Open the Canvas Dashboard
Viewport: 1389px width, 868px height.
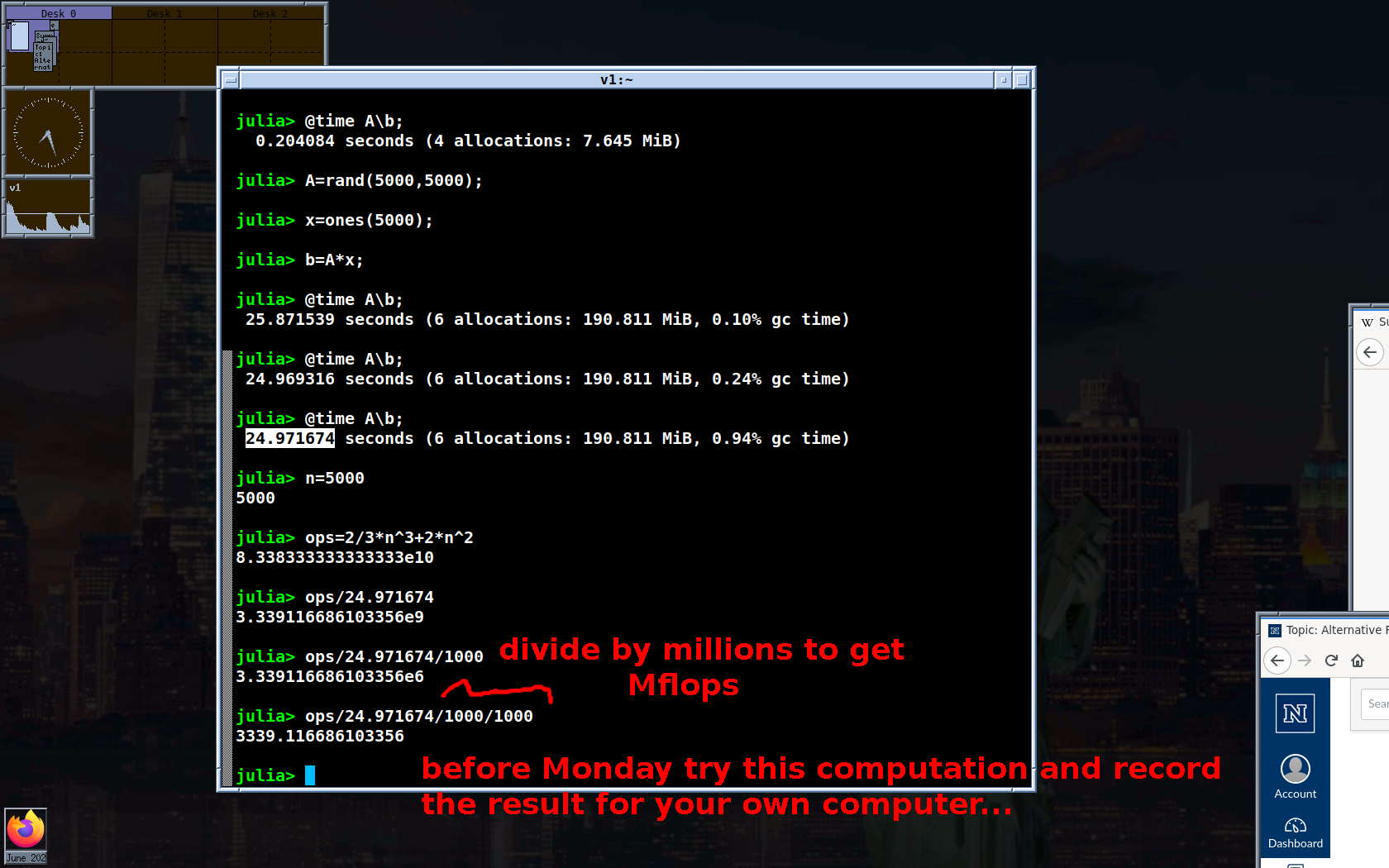click(x=1295, y=833)
